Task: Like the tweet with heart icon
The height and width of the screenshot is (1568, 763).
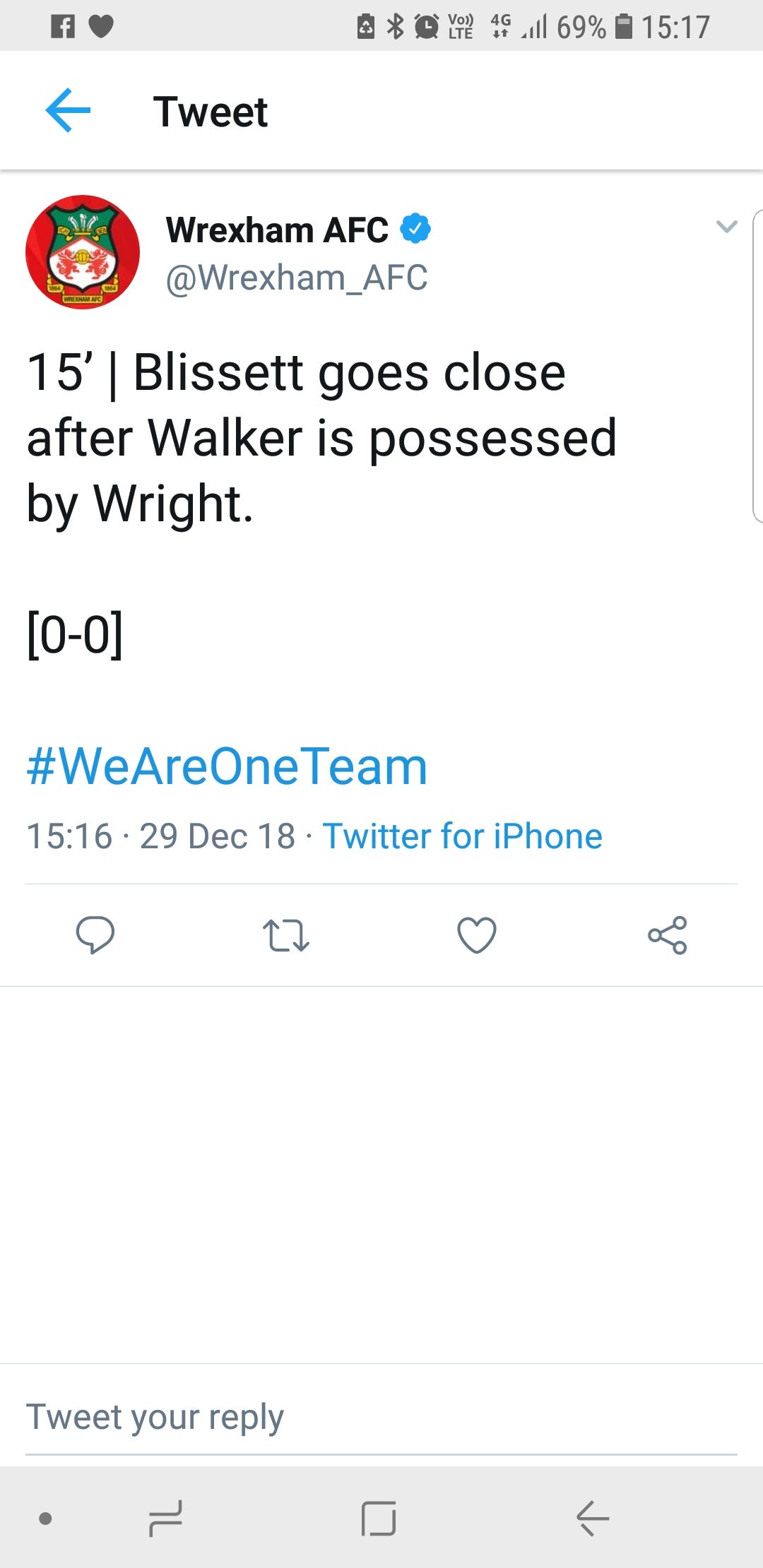Action: pos(477,935)
